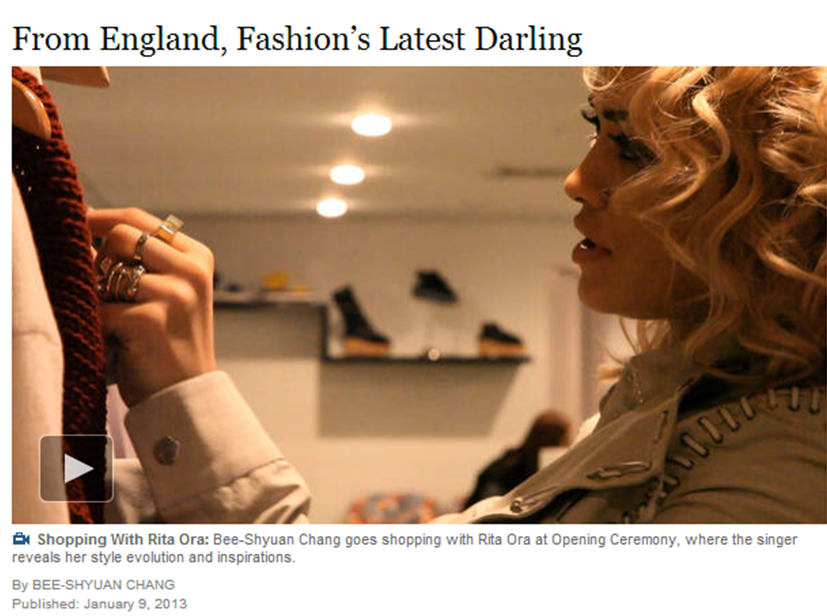The width and height of the screenshot is (827, 616).
Task: Click the bold "Shopping With Rita Ora:" title
Action: pos(123,540)
